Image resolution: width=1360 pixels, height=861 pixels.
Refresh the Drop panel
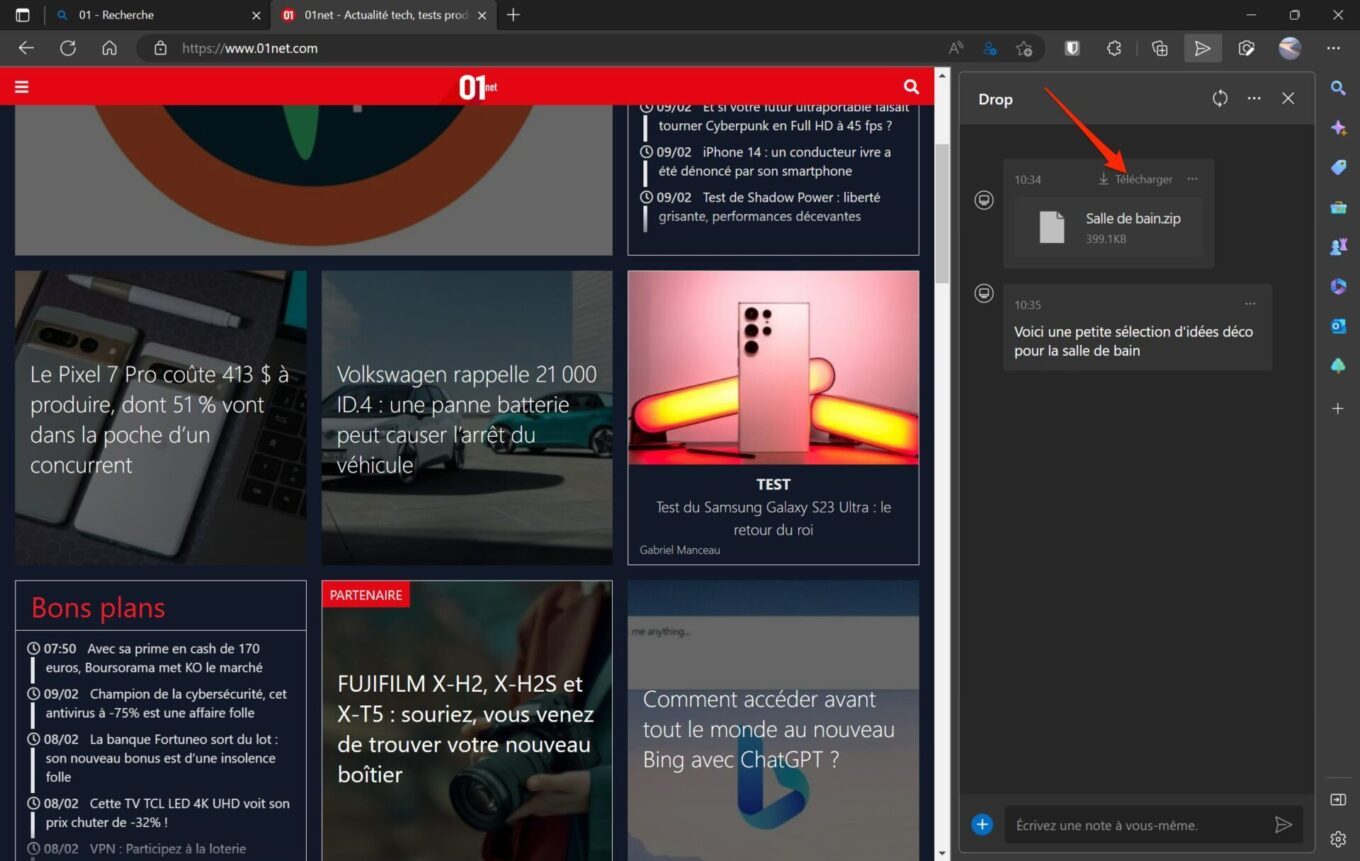(x=1220, y=98)
